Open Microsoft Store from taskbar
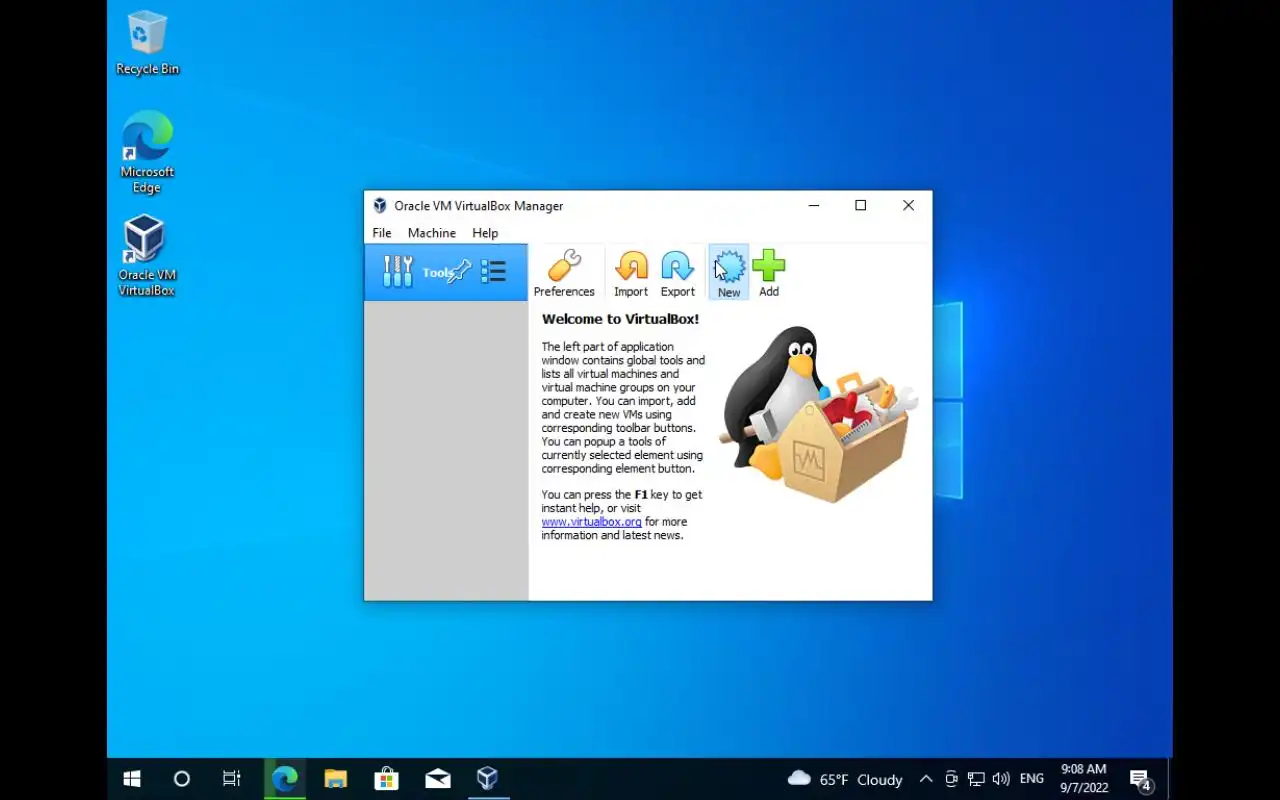 click(x=386, y=779)
